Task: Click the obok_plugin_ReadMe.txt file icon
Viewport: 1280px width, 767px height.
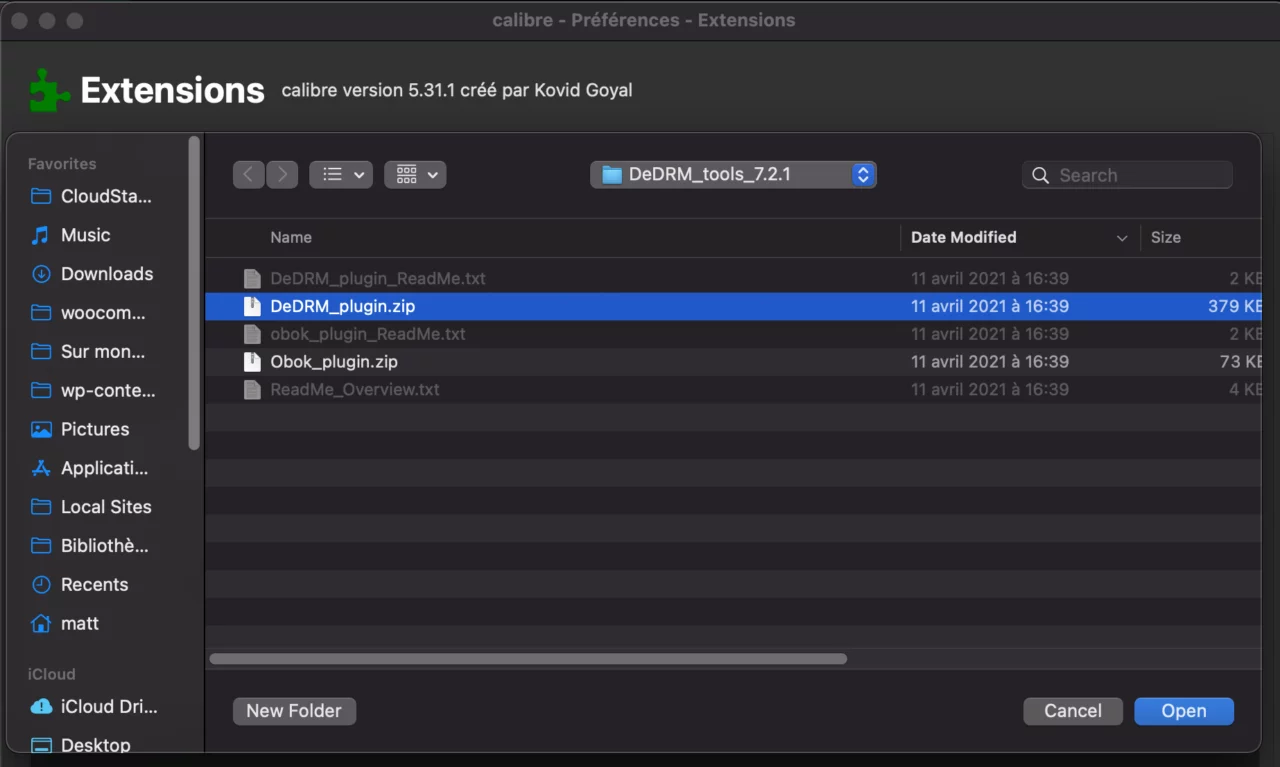Action: [252, 334]
